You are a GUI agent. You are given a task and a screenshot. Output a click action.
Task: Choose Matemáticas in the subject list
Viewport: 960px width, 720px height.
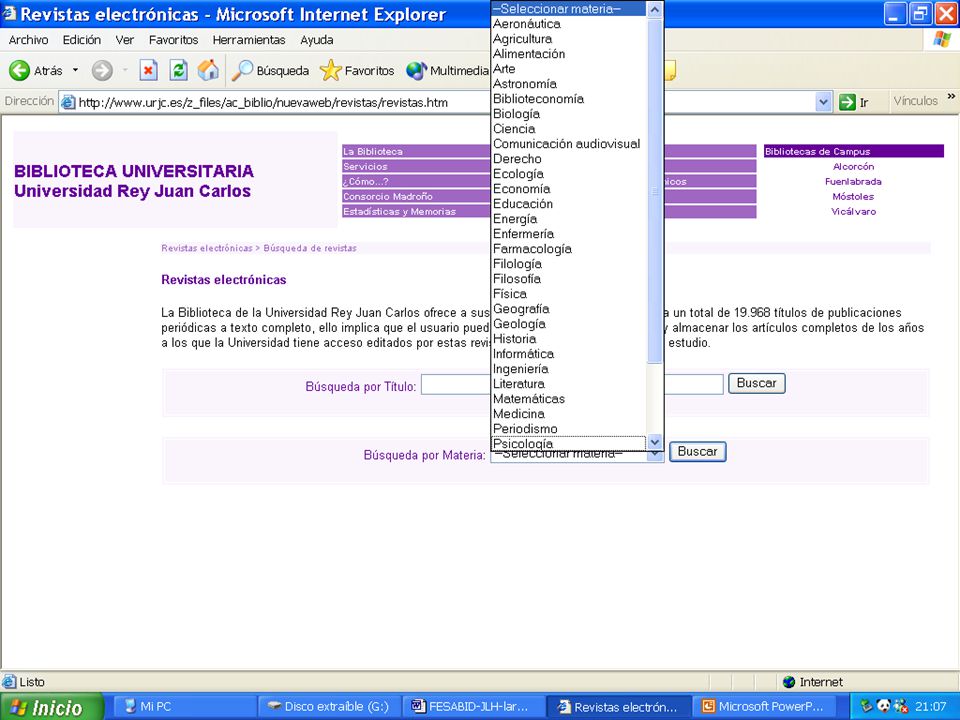click(x=569, y=399)
